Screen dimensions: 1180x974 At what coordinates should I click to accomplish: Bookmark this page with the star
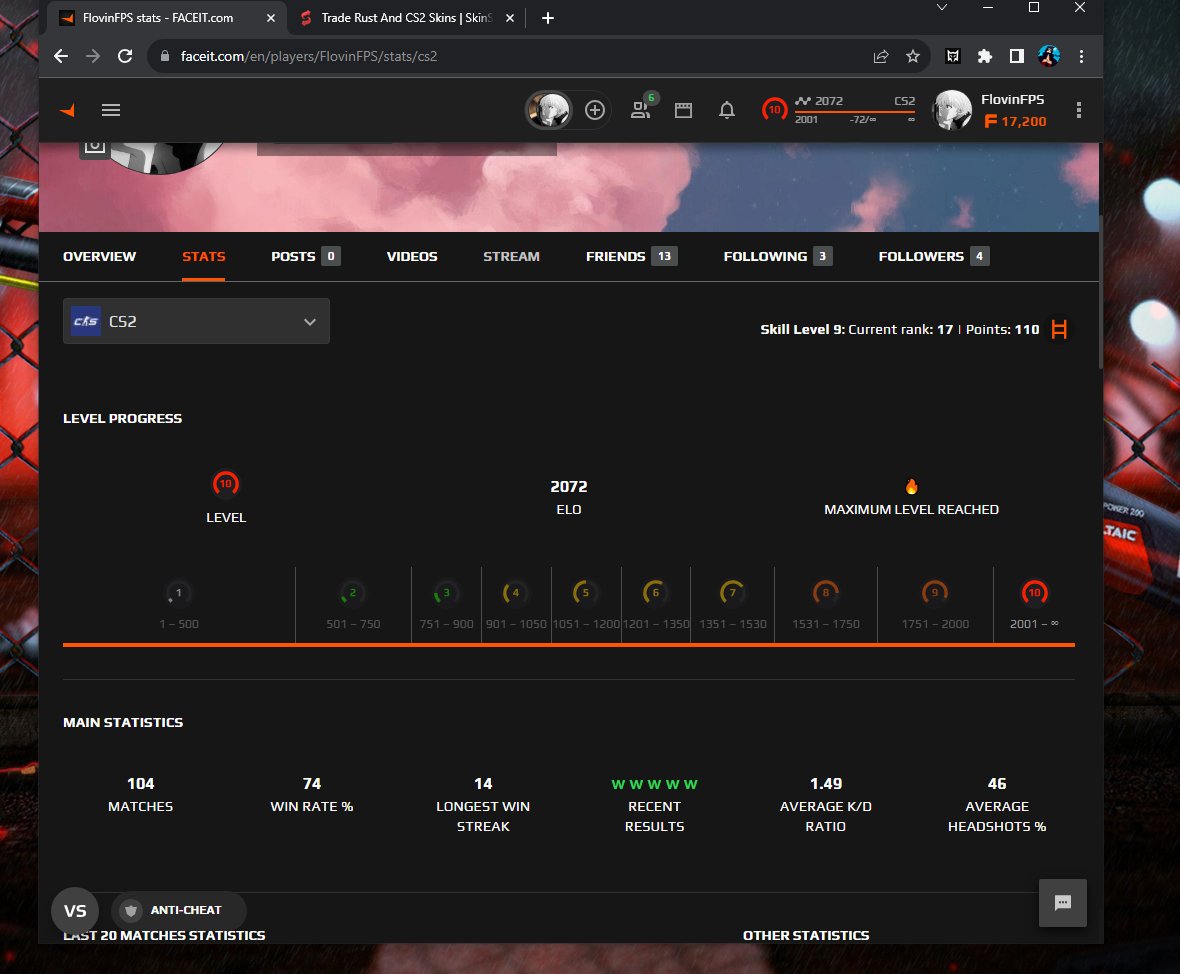(x=913, y=56)
